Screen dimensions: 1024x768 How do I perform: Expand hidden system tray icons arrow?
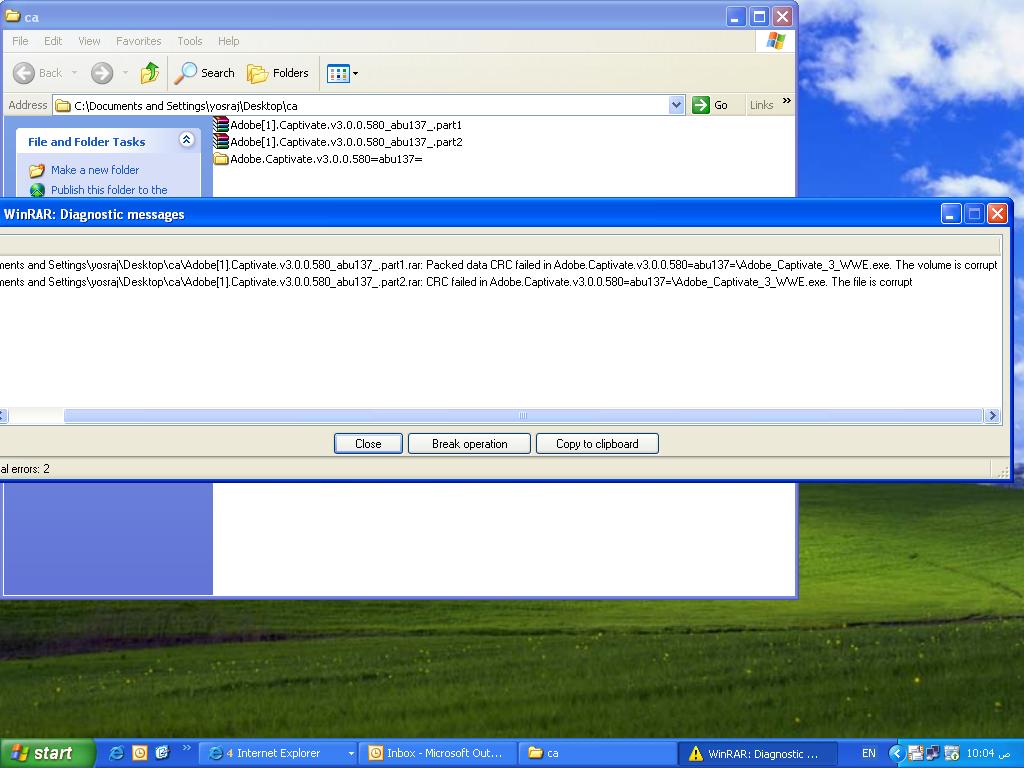(896, 753)
